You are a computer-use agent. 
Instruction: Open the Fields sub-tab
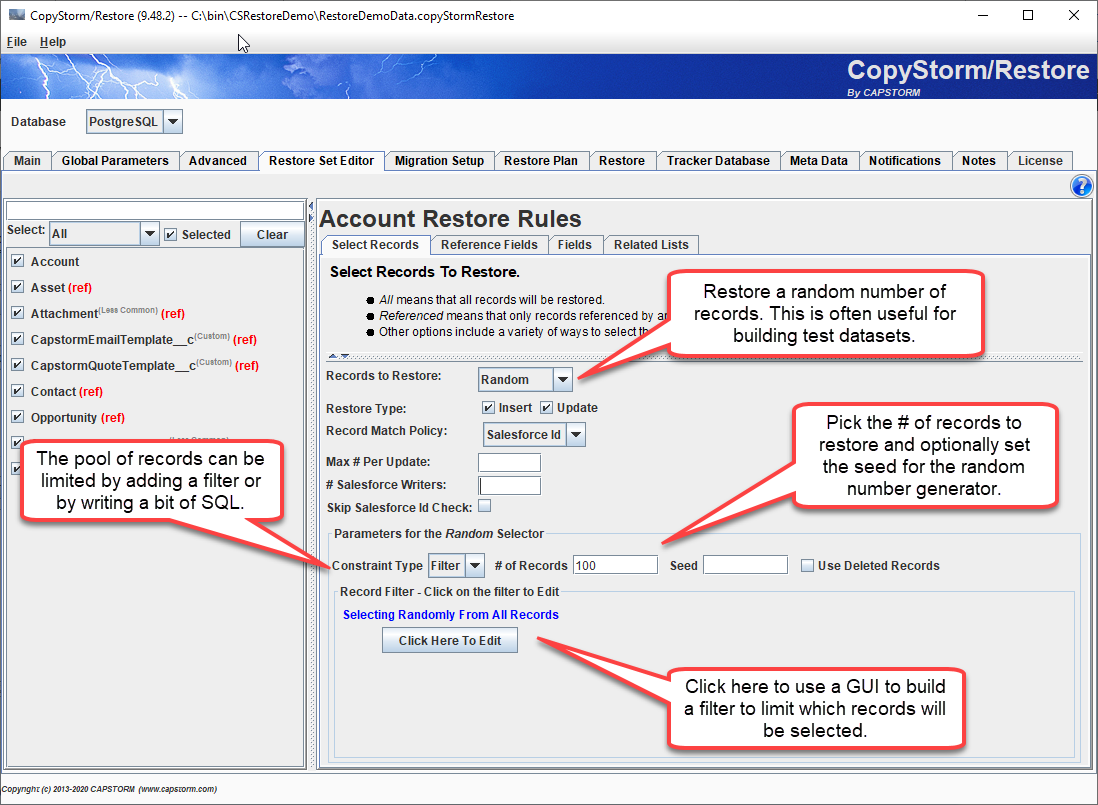point(574,245)
